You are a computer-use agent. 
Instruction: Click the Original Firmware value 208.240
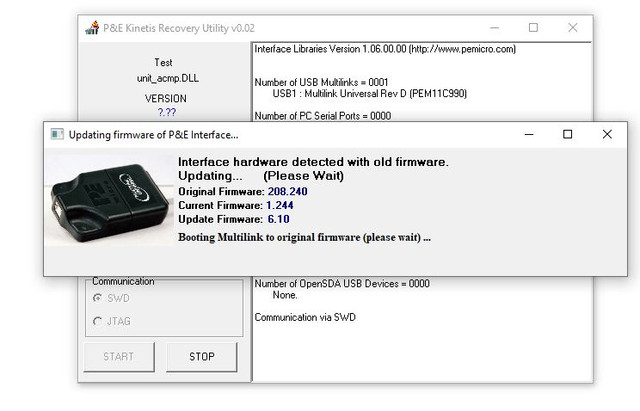coord(287,191)
